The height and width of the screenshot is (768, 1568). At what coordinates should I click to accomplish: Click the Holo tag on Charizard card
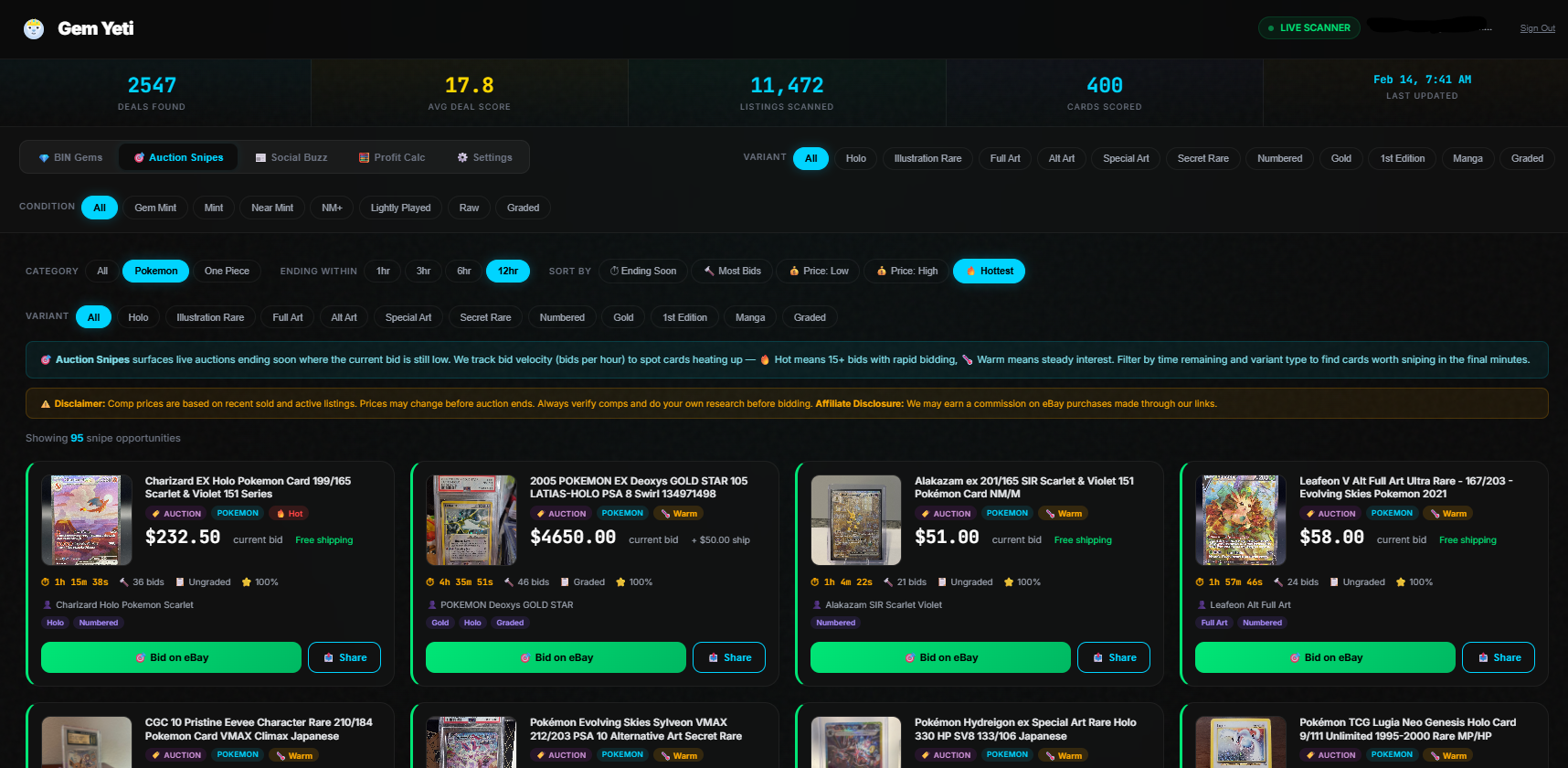[56, 623]
